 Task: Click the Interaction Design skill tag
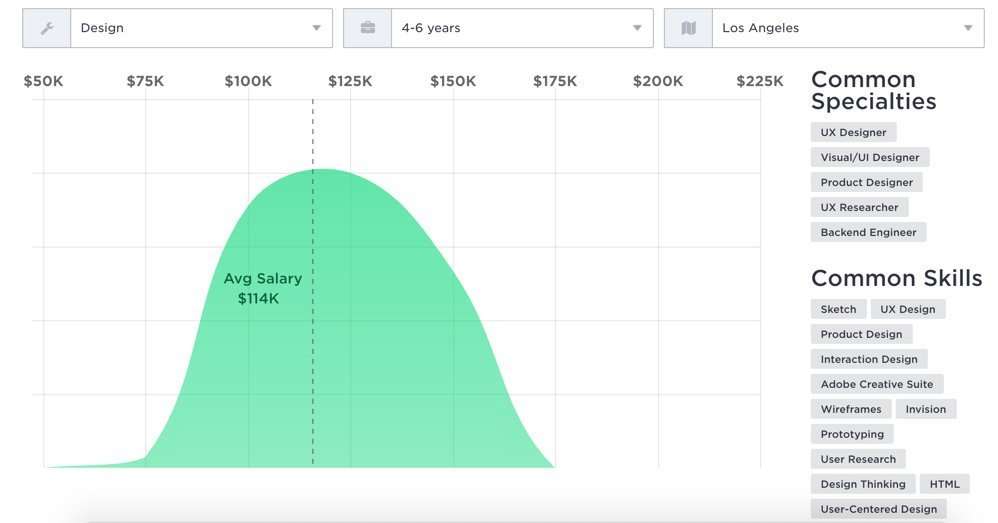click(x=869, y=359)
